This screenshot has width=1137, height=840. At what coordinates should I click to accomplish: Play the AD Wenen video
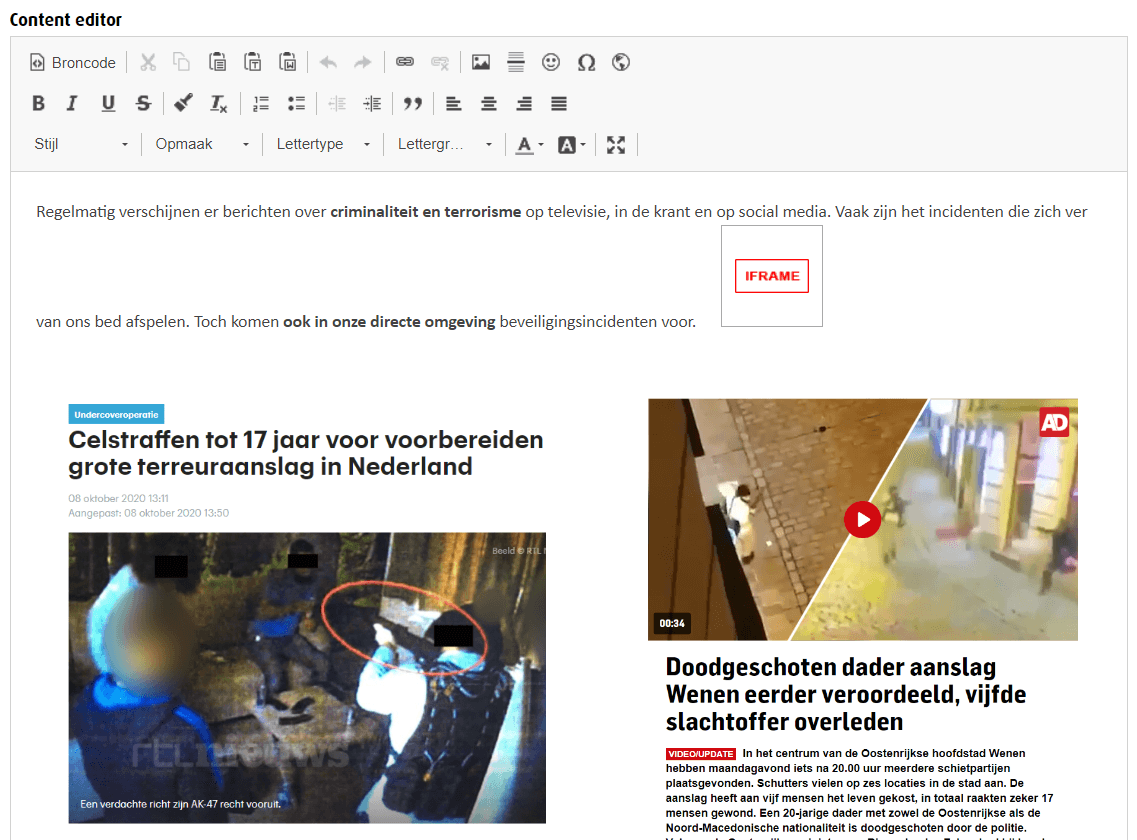point(862,519)
